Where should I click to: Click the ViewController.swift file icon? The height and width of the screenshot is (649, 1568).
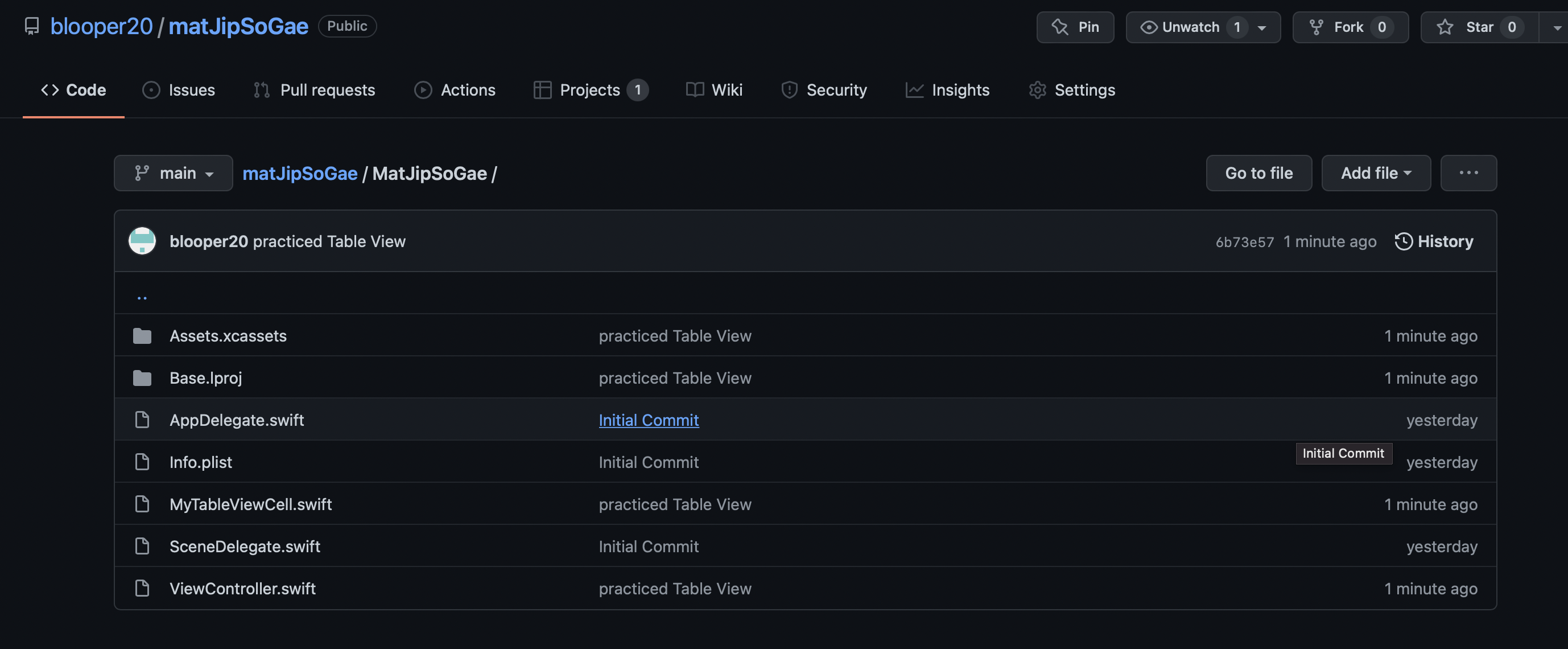click(x=142, y=588)
